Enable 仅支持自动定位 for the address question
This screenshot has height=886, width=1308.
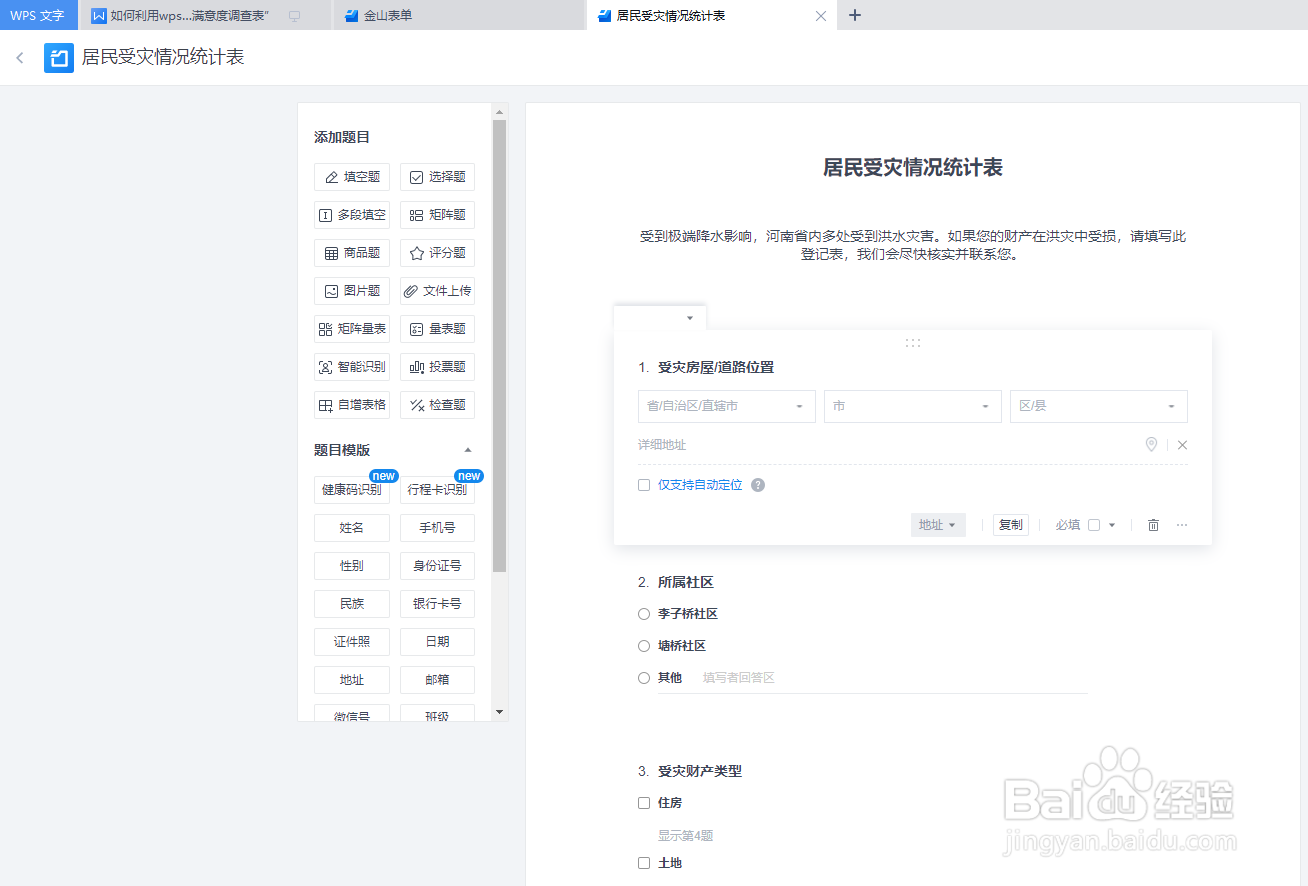click(643, 484)
